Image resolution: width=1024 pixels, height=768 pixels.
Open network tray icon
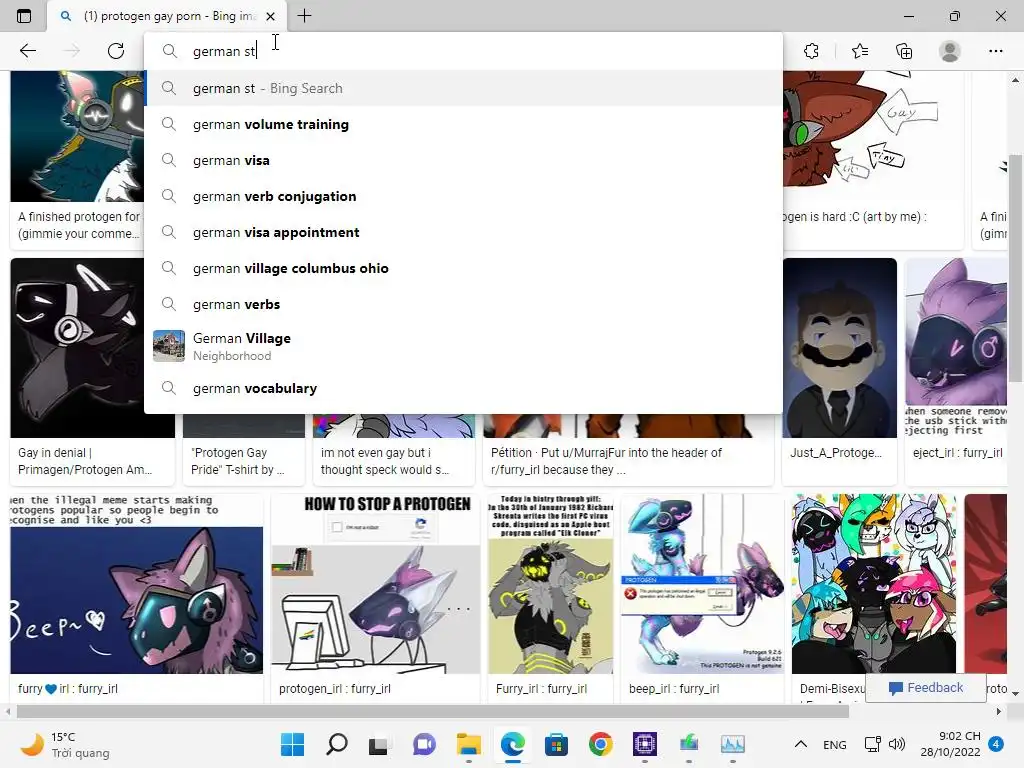click(x=872, y=744)
